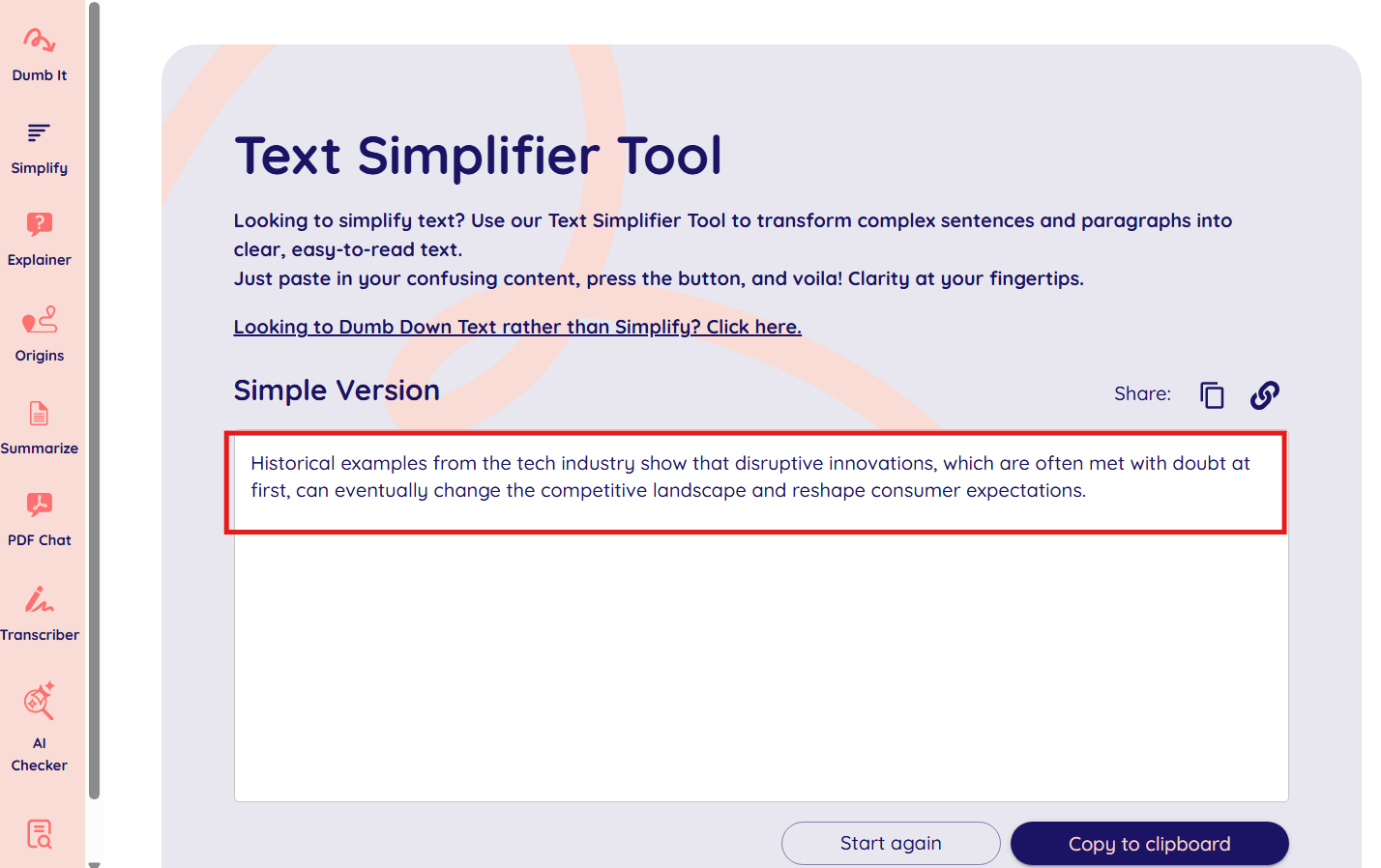This screenshot has height=868, width=1381.
Task: Click the document search icon below AI Checker
Action: [x=40, y=833]
